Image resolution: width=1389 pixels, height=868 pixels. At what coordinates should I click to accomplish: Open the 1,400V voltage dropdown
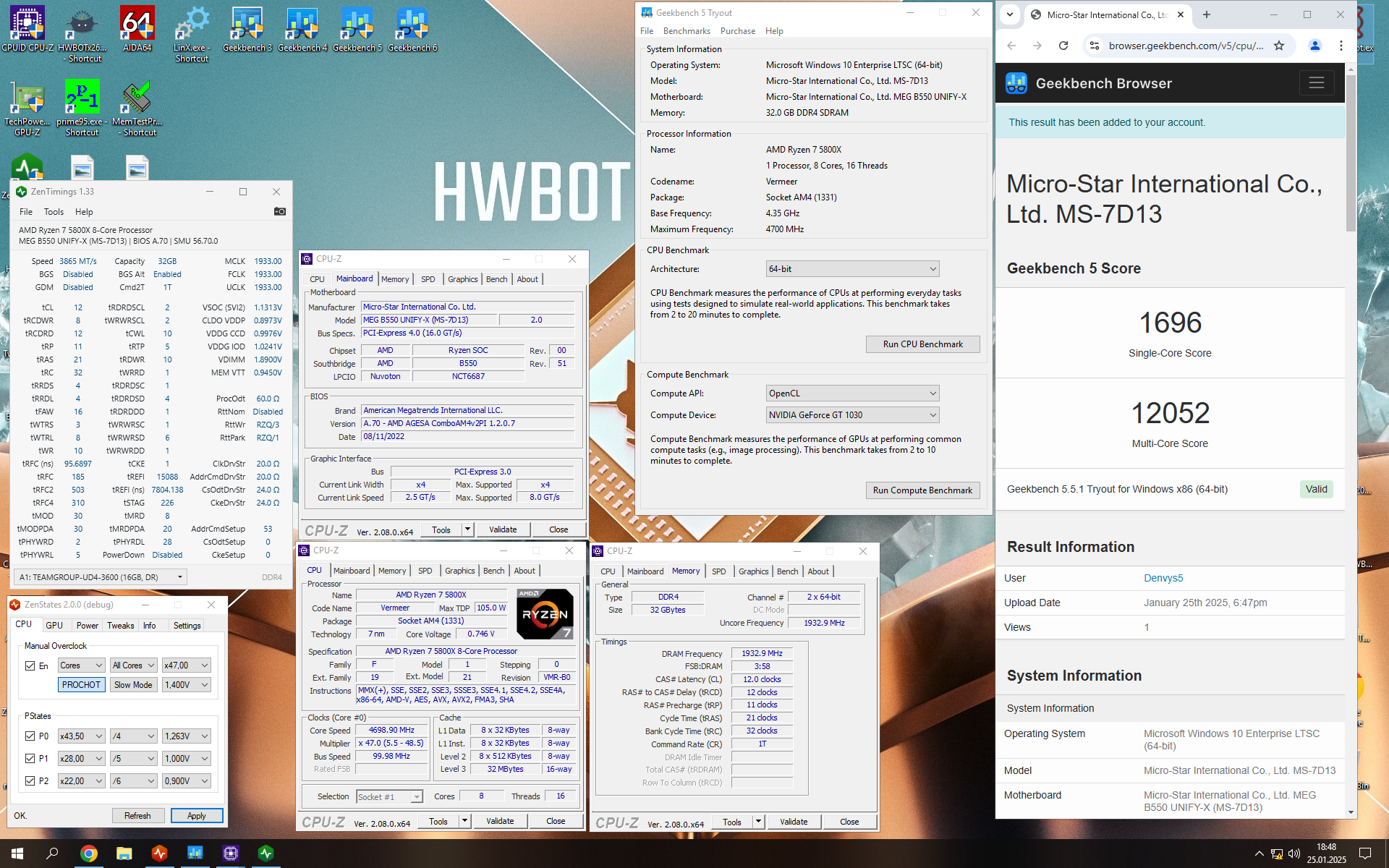186,685
